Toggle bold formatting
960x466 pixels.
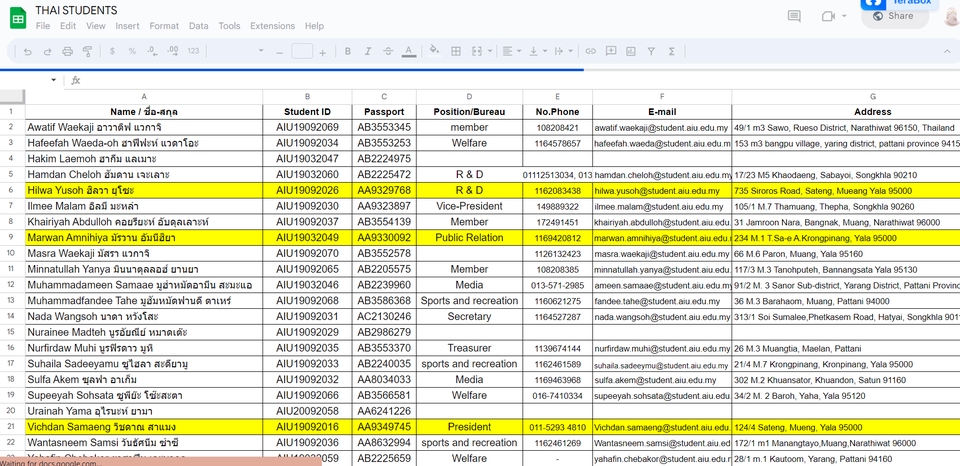pyautogui.click(x=348, y=51)
